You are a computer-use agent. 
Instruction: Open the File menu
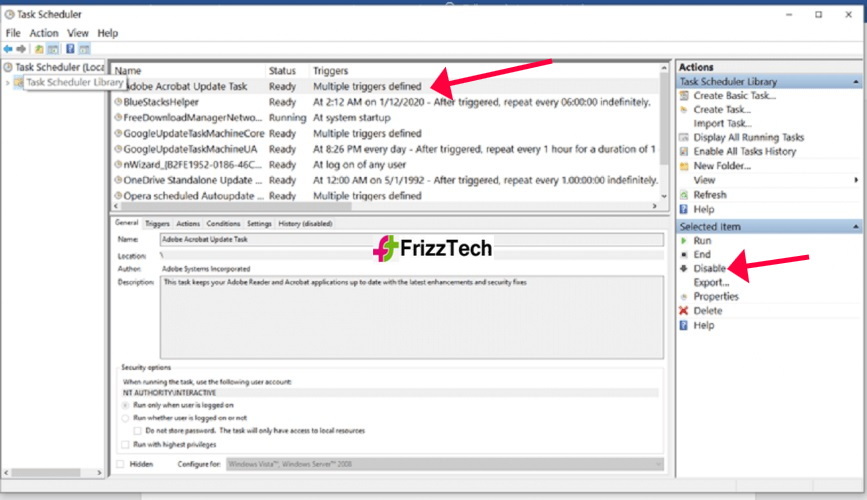(13, 33)
